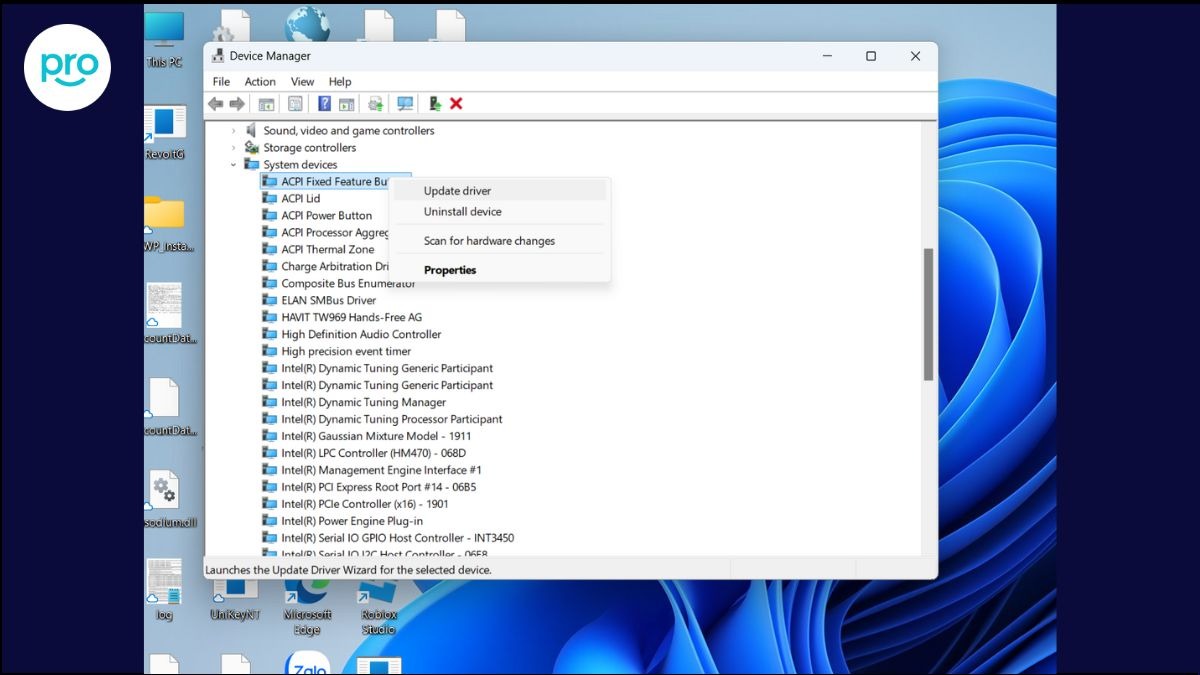Select HAVIT TW969 Hands-Free AG
Viewport: 1200px width, 675px height.
[x=352, y=318]
